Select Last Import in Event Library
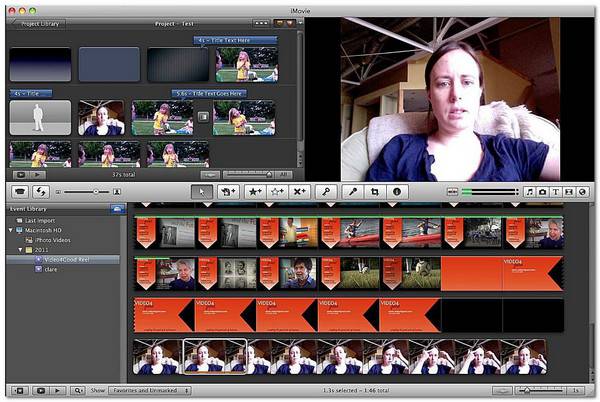The height and width of the screenshot is (402, 600). [40, 221]
